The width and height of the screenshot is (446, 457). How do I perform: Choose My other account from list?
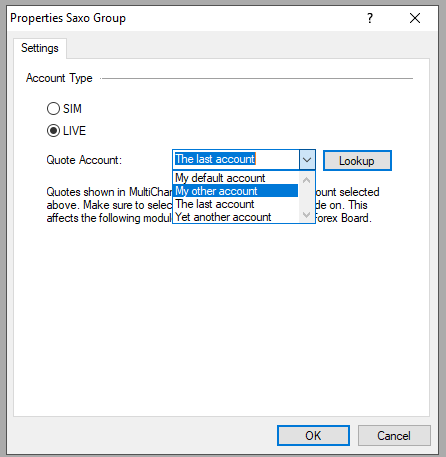point(236,191)
